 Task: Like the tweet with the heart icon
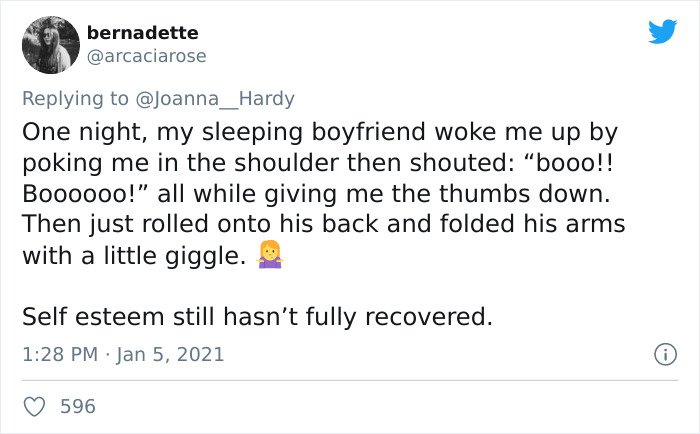point(34,406)
